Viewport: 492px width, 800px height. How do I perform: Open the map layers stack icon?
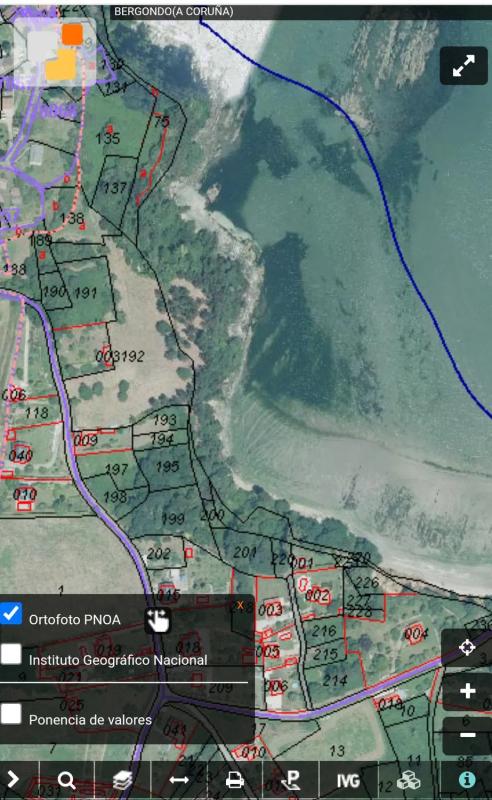122,780
